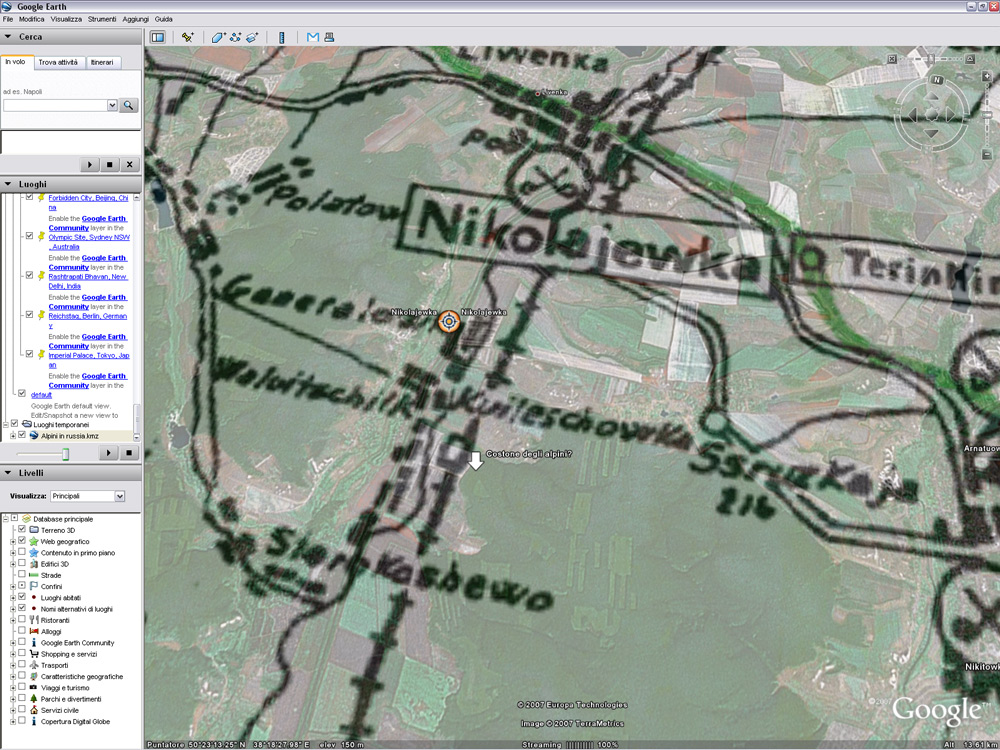
Task: Click the print toolbar icon
Action: click(329, 38)
